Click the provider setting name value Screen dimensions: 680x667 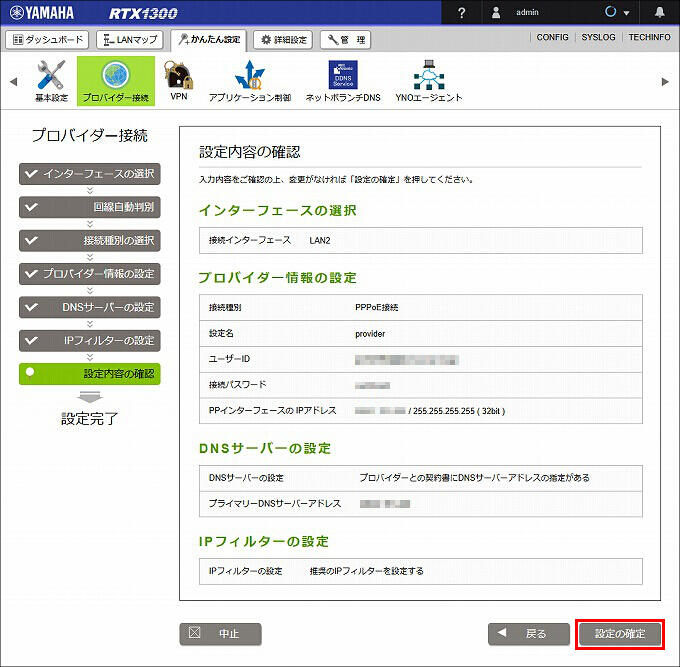pyautogui.click(x=370, y=334)
